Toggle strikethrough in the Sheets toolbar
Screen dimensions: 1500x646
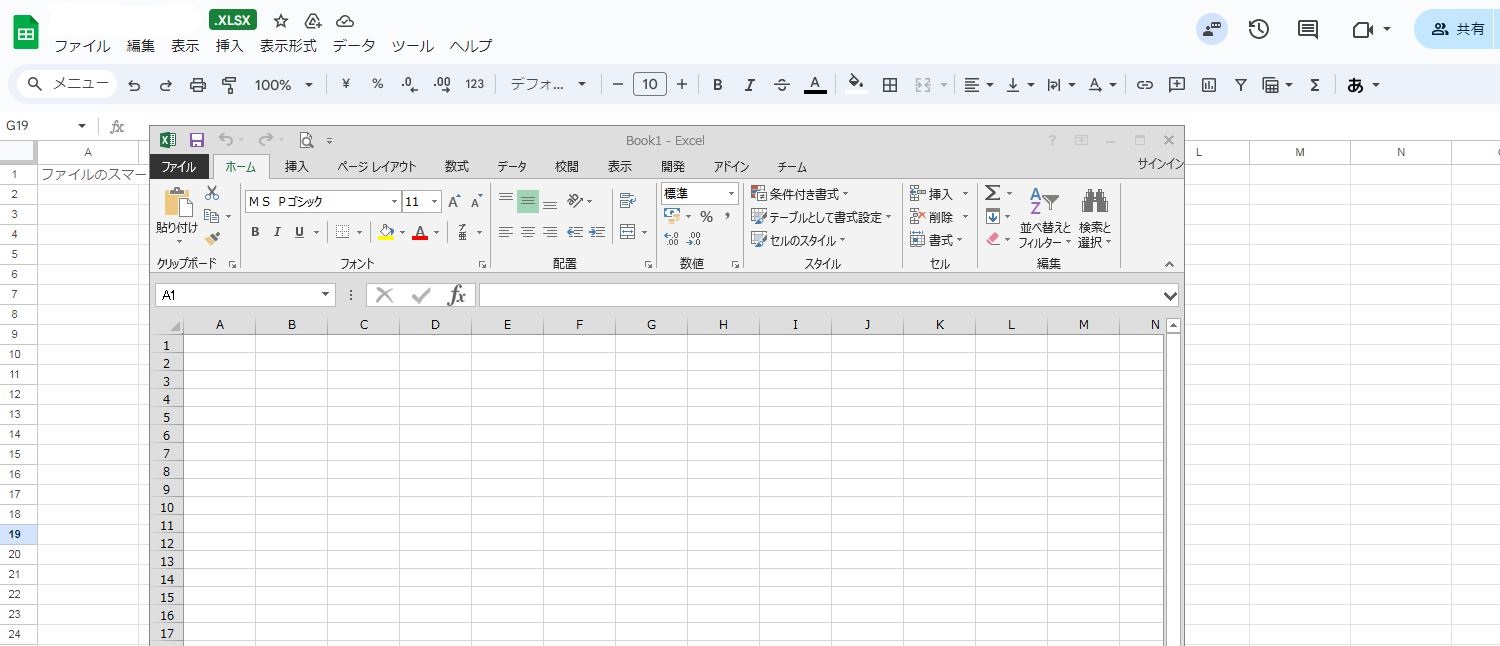[x=782, y=85]
